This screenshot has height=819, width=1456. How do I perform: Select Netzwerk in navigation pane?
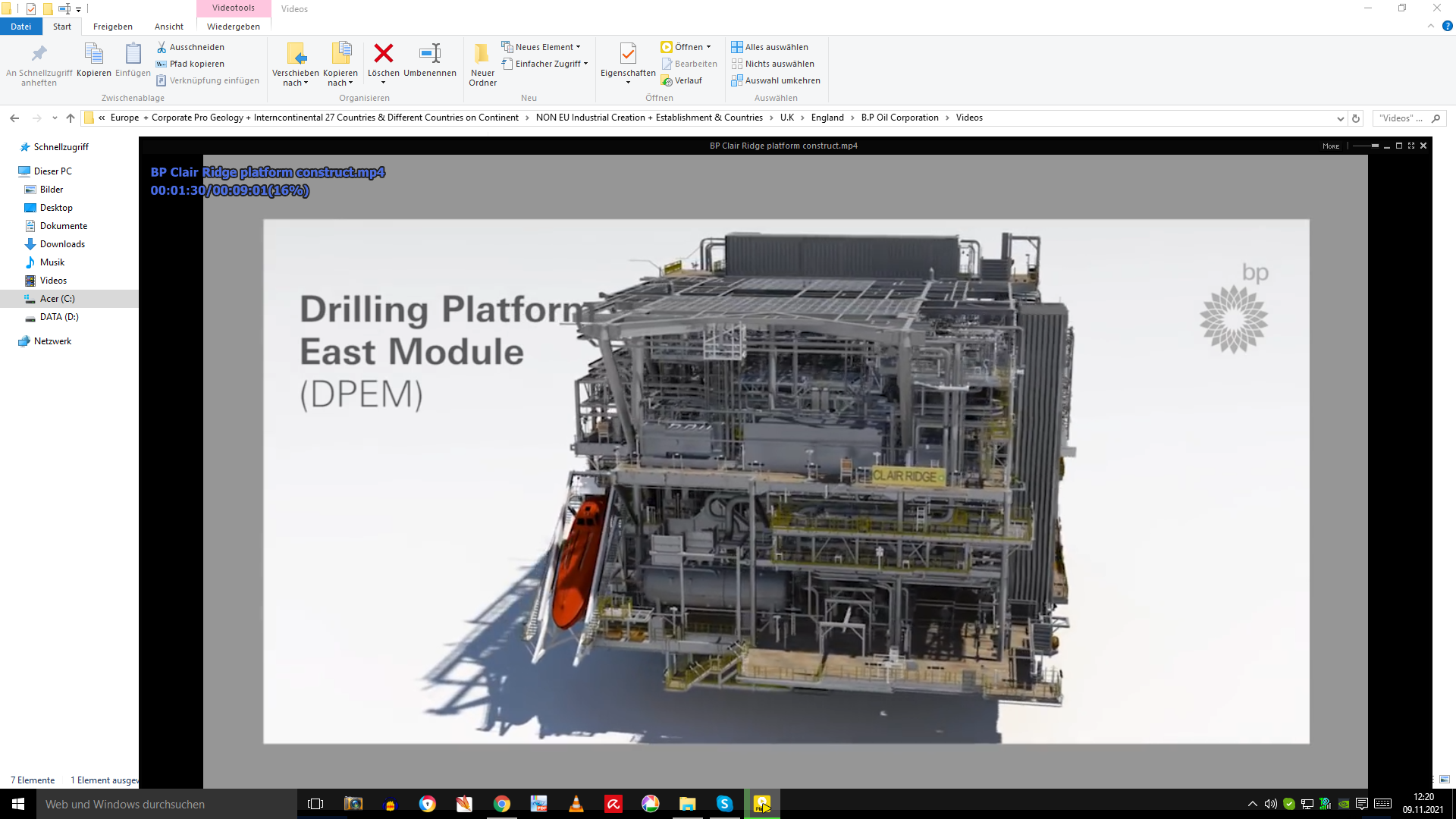[52, 341]
